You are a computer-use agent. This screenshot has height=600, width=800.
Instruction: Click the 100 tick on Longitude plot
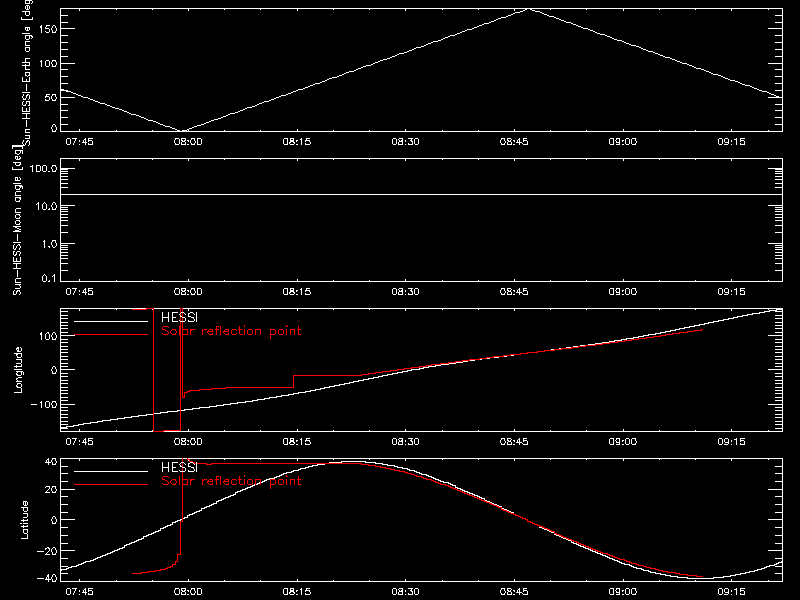[x=48, y=336]
